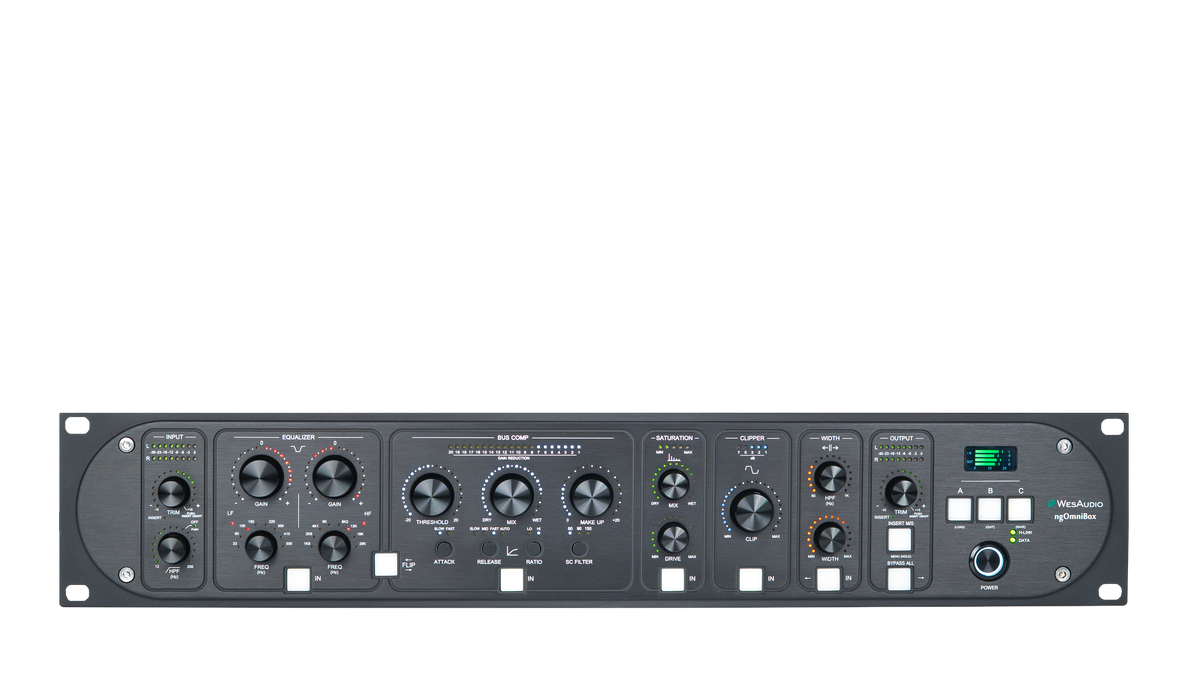The height and width of the screenshot is (675, 1200).
Task: Toggle the Bus Comp IN button
Action: tap(512, 579)
